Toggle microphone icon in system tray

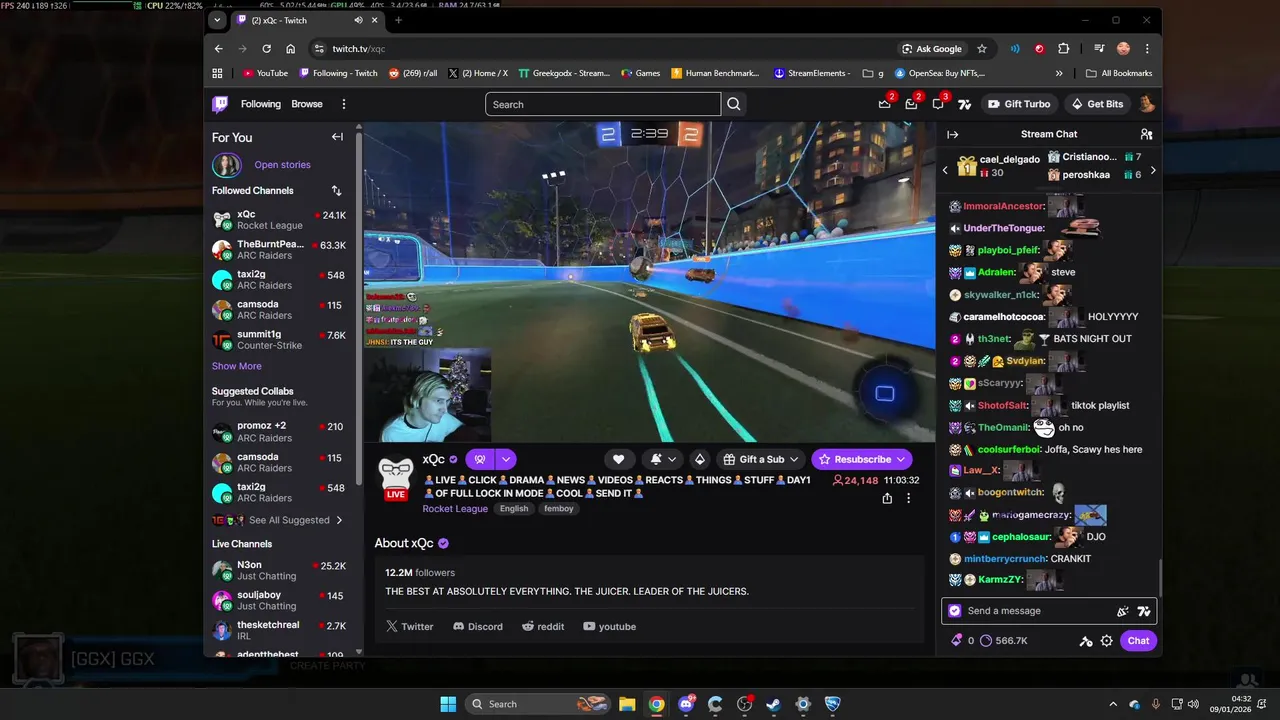click(x=1155, y=704)
